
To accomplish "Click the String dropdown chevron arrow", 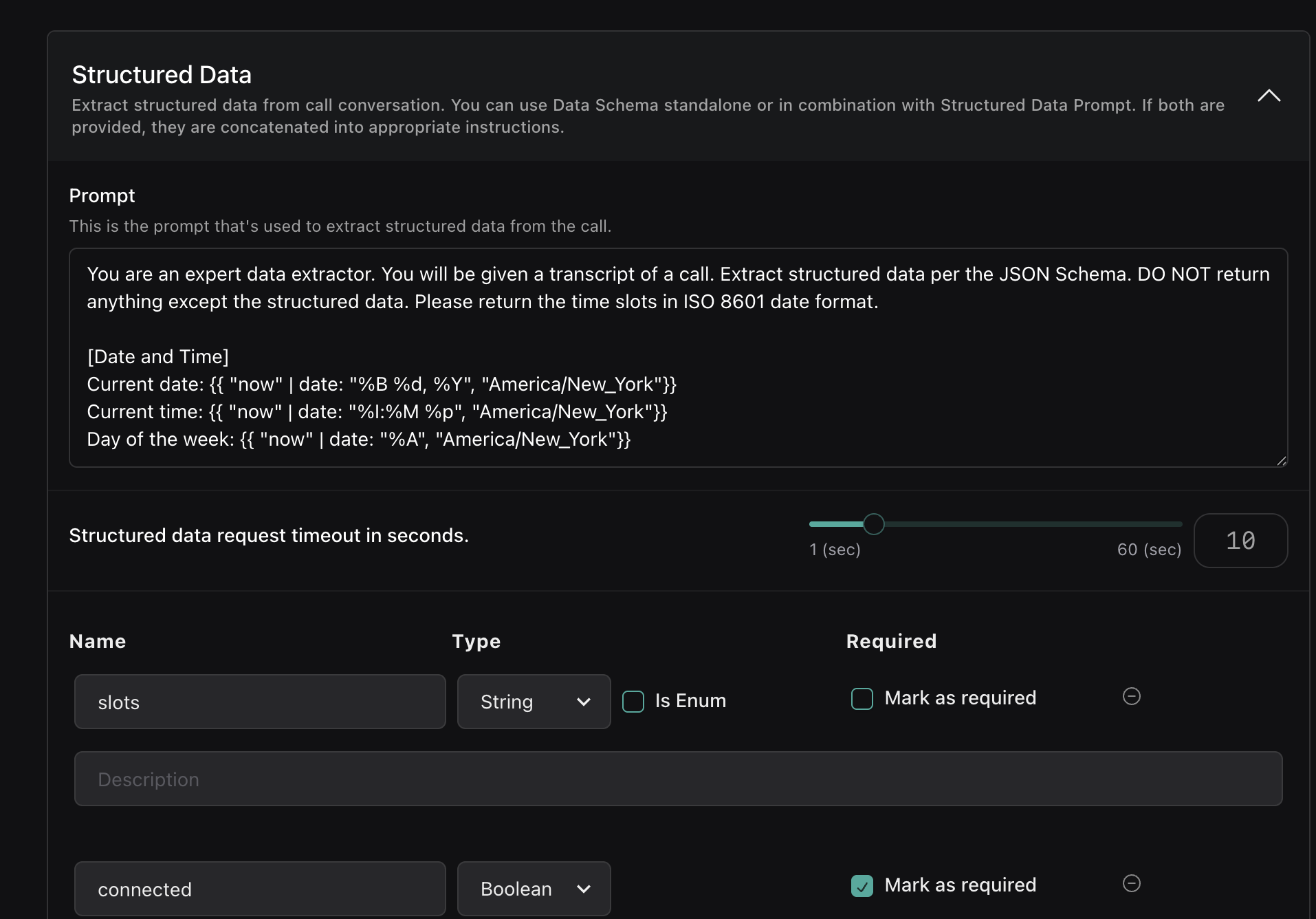I will click(584, 702).
